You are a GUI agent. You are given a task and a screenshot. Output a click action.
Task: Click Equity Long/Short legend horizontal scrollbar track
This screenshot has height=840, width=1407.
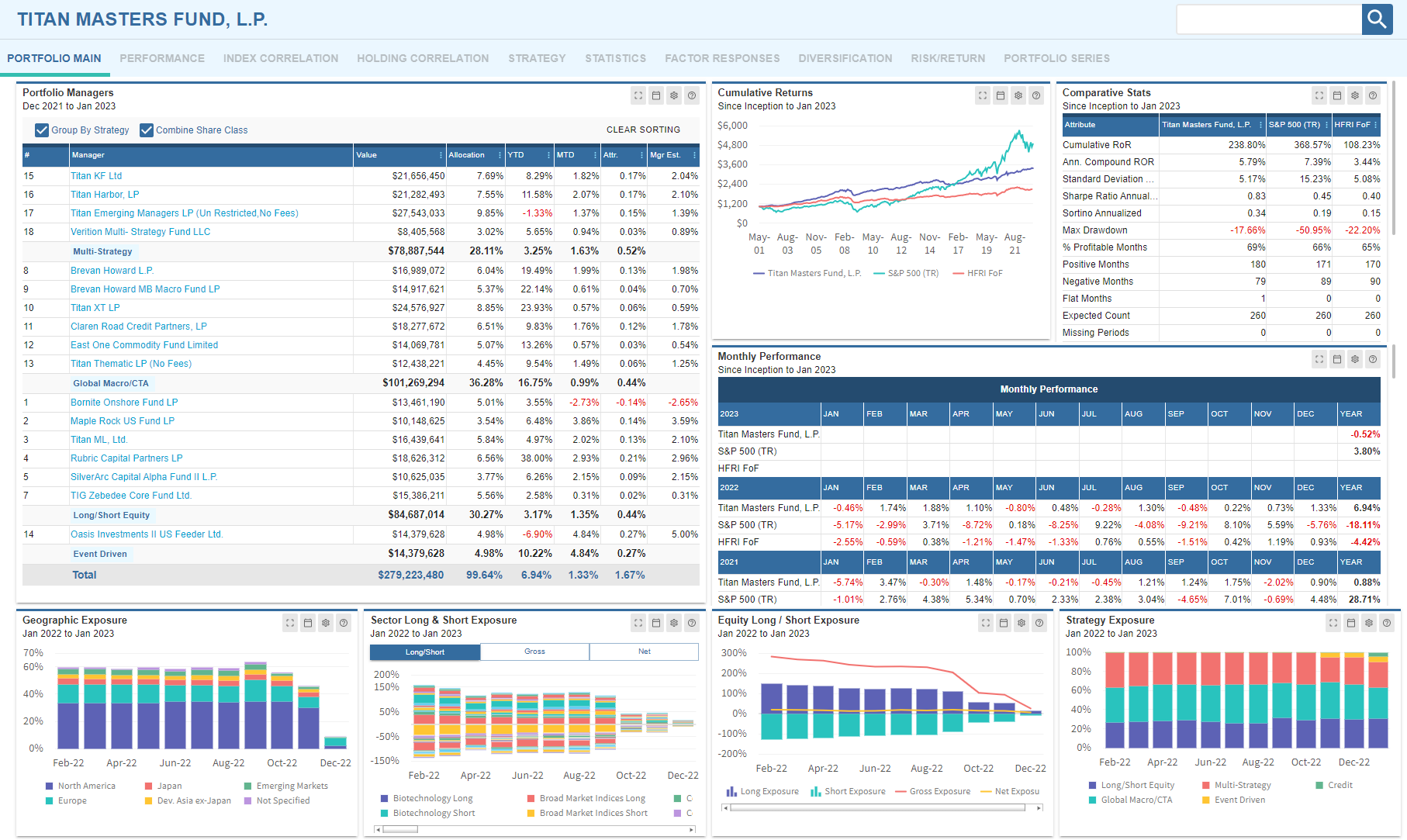[883, 807]
